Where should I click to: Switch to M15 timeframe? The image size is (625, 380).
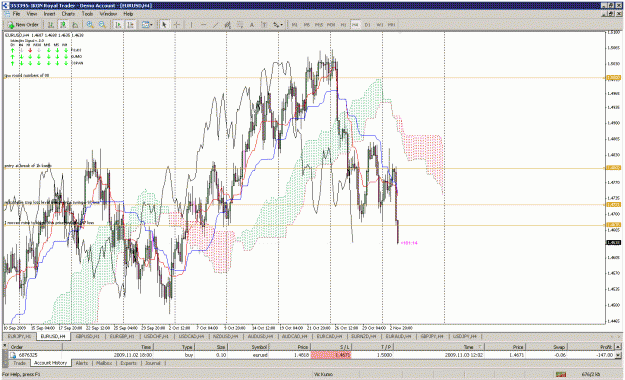pos(319,25)
